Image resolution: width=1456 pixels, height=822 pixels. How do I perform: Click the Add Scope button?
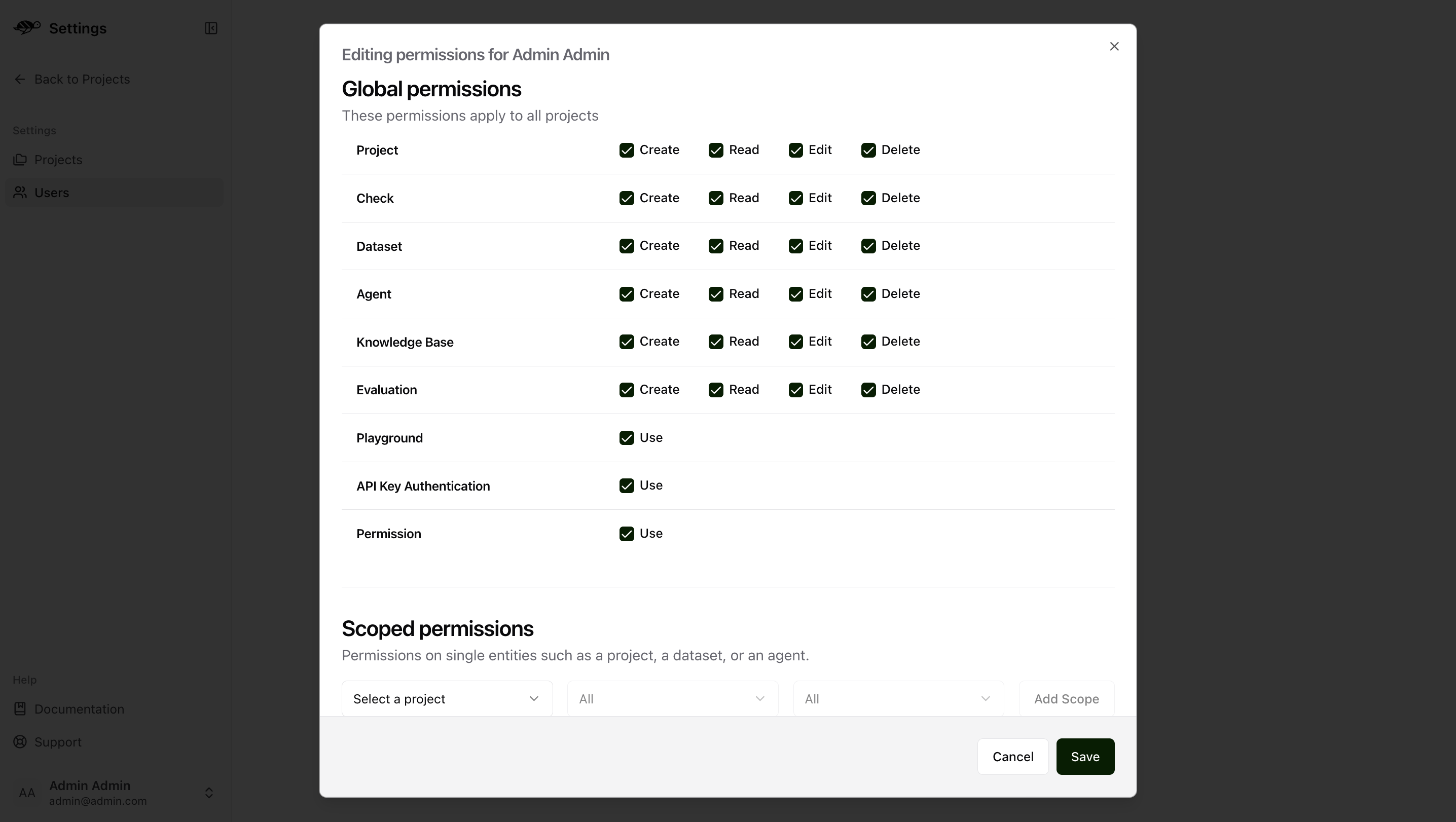pos(1067,699)
